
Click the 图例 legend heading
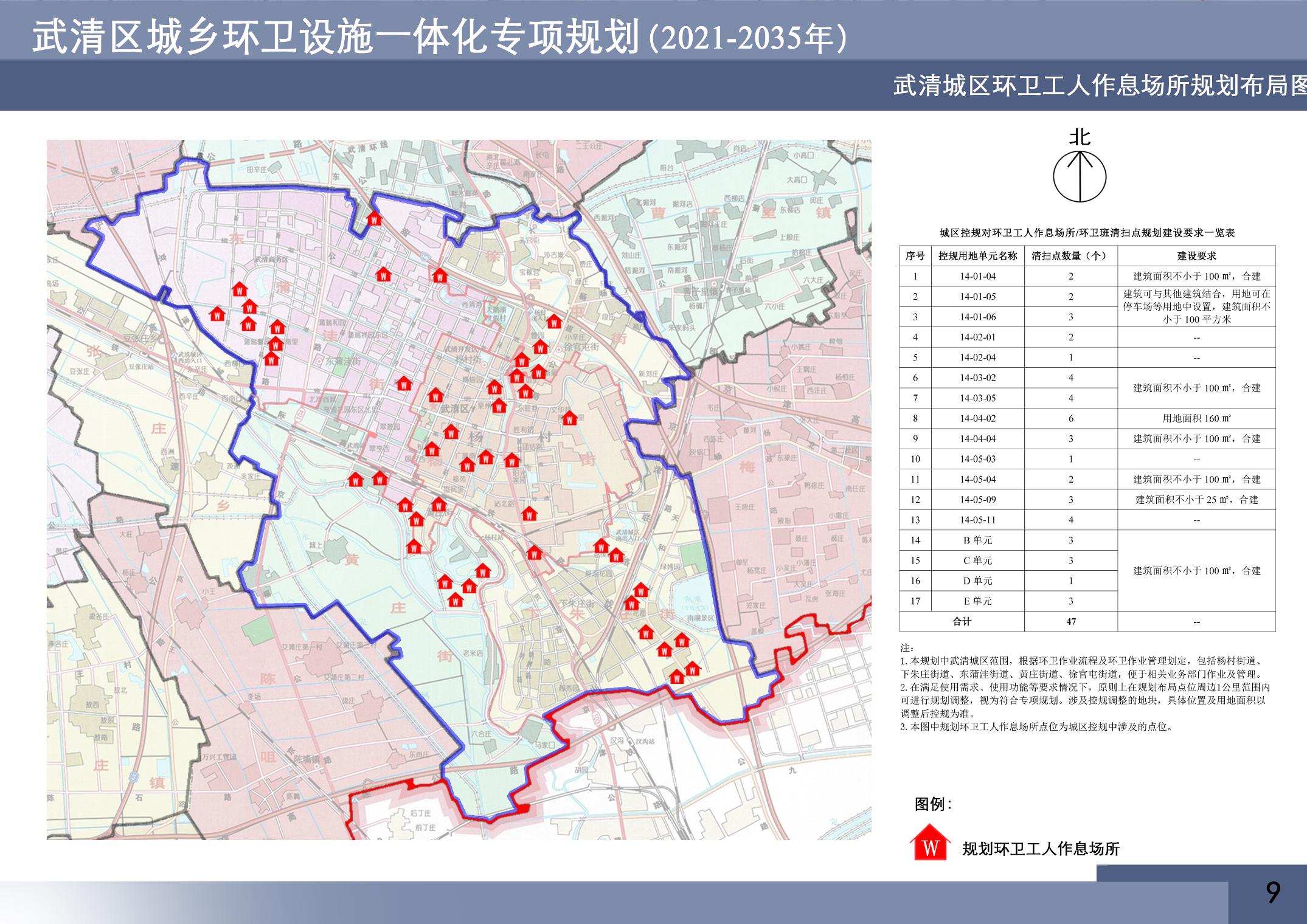point(932,804)
